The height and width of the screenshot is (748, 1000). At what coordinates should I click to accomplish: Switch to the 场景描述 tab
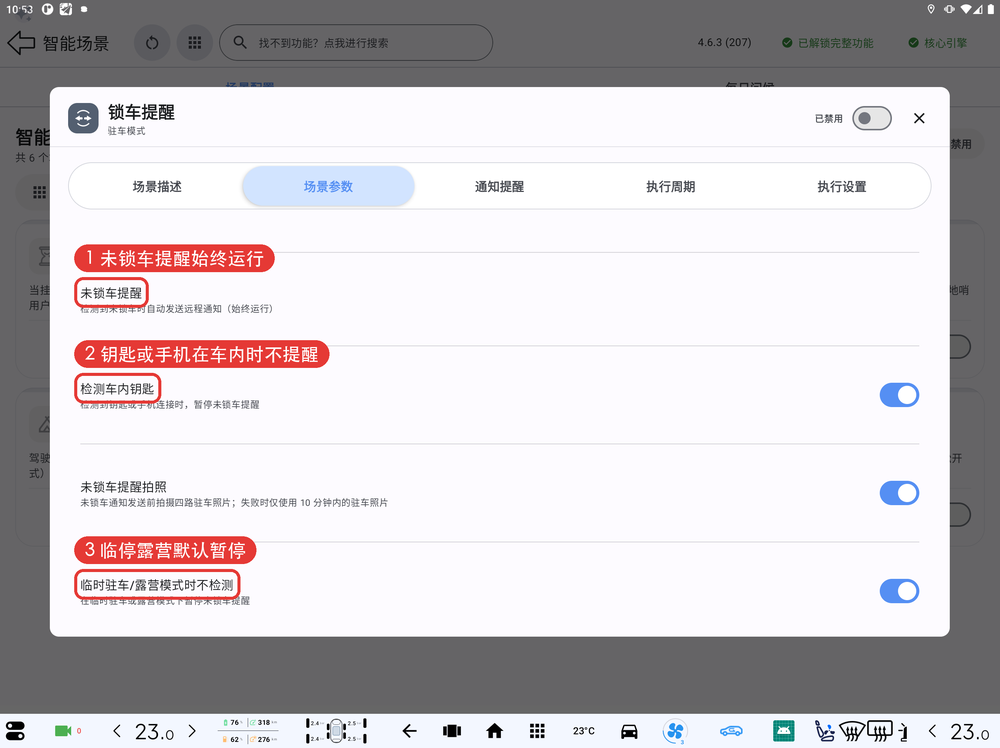[157, 186]
